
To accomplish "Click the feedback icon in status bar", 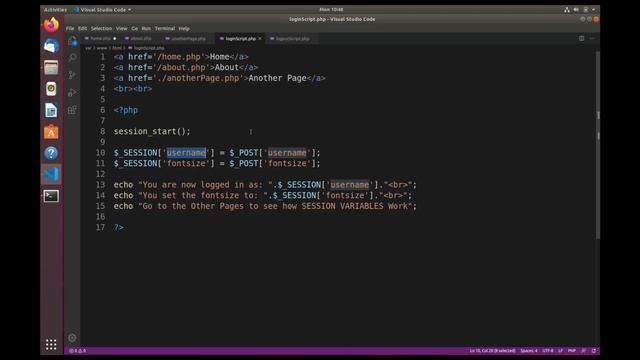I will (x=584, y=351).
